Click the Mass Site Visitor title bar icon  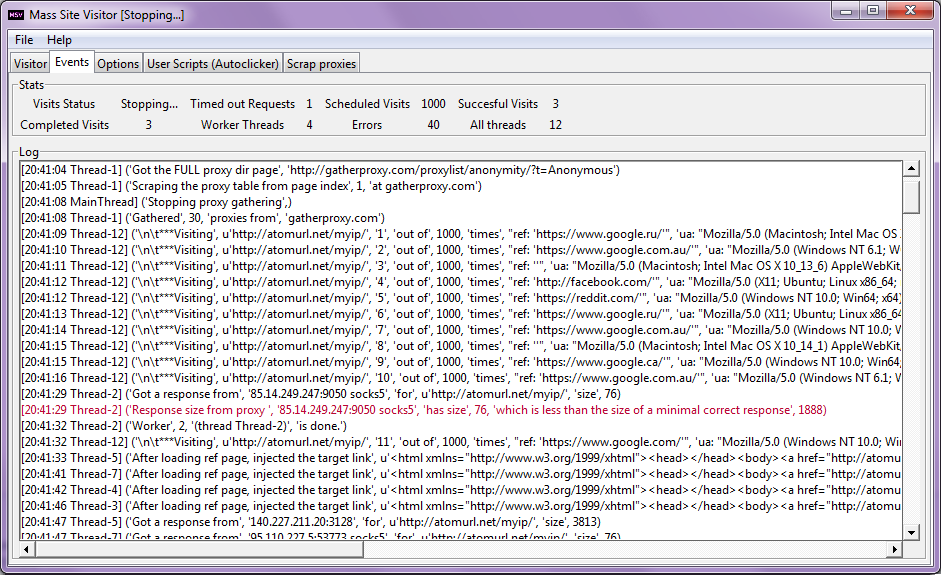click(16, 15)
